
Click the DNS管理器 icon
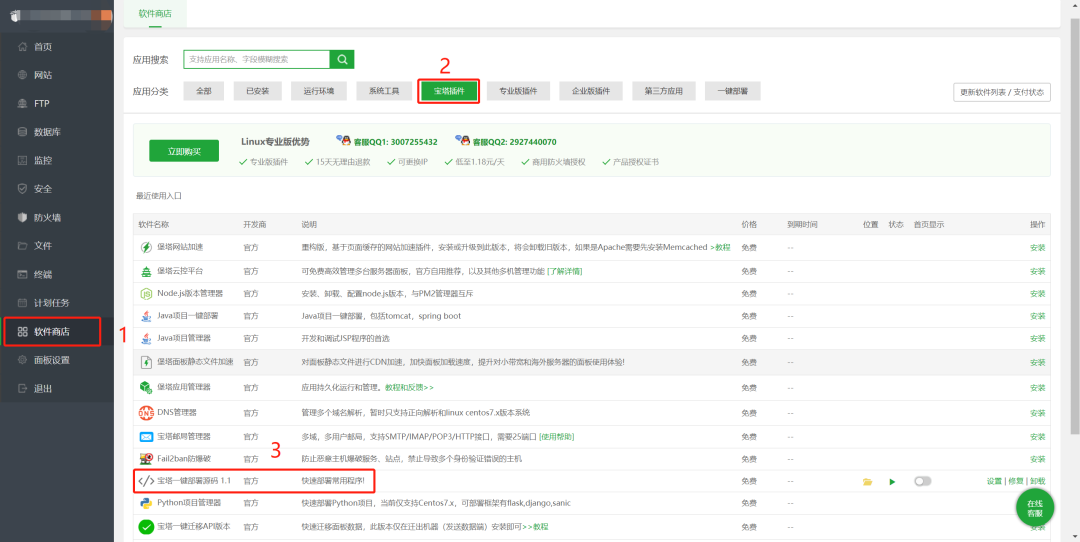click(146, 413)
